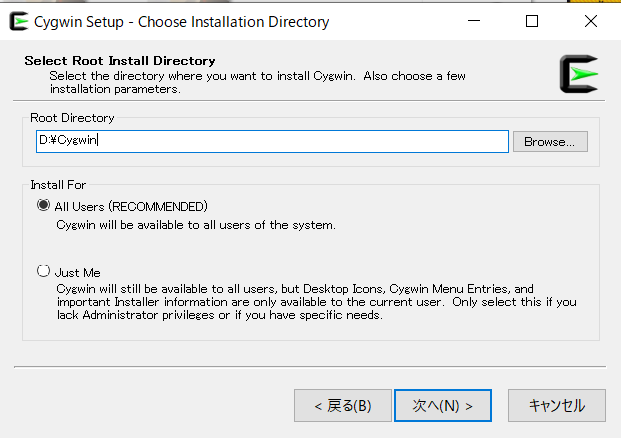
Task: Click the "Select Root Install Directory" heading
Action: (120, 61)
